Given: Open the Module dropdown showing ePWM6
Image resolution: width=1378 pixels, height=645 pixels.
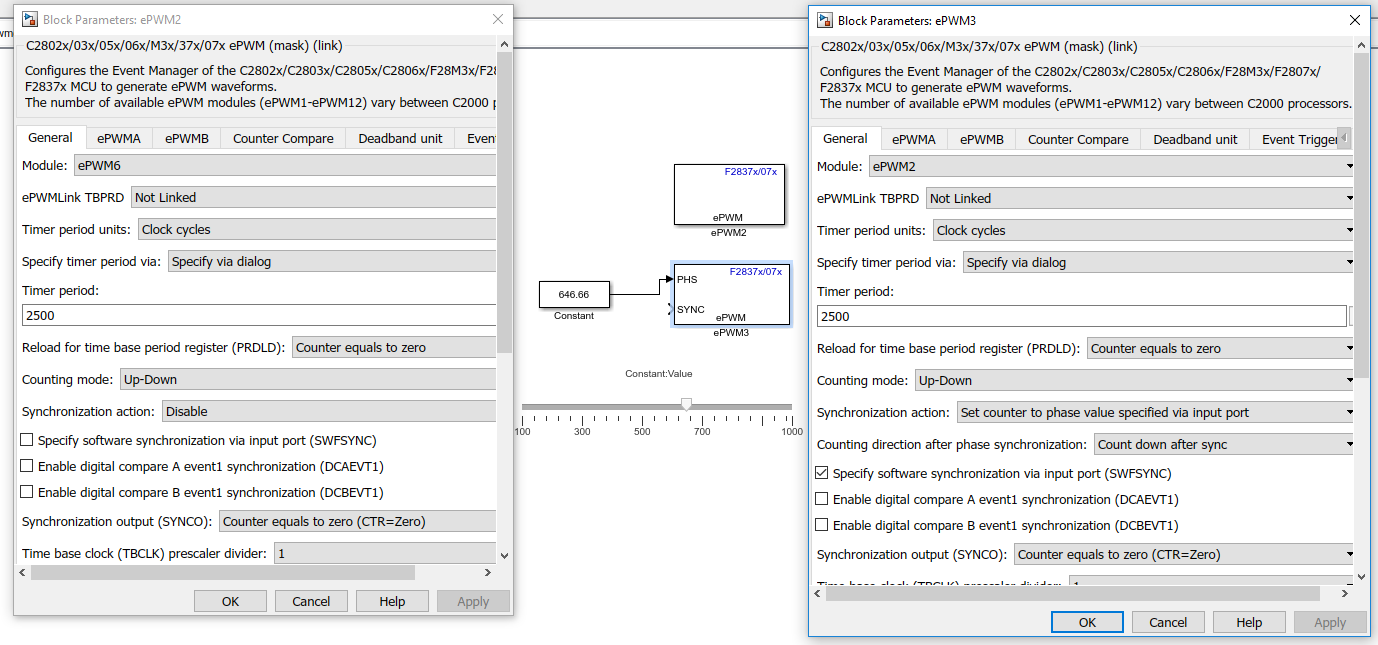Looking at the screenshot, I should 285,165.
